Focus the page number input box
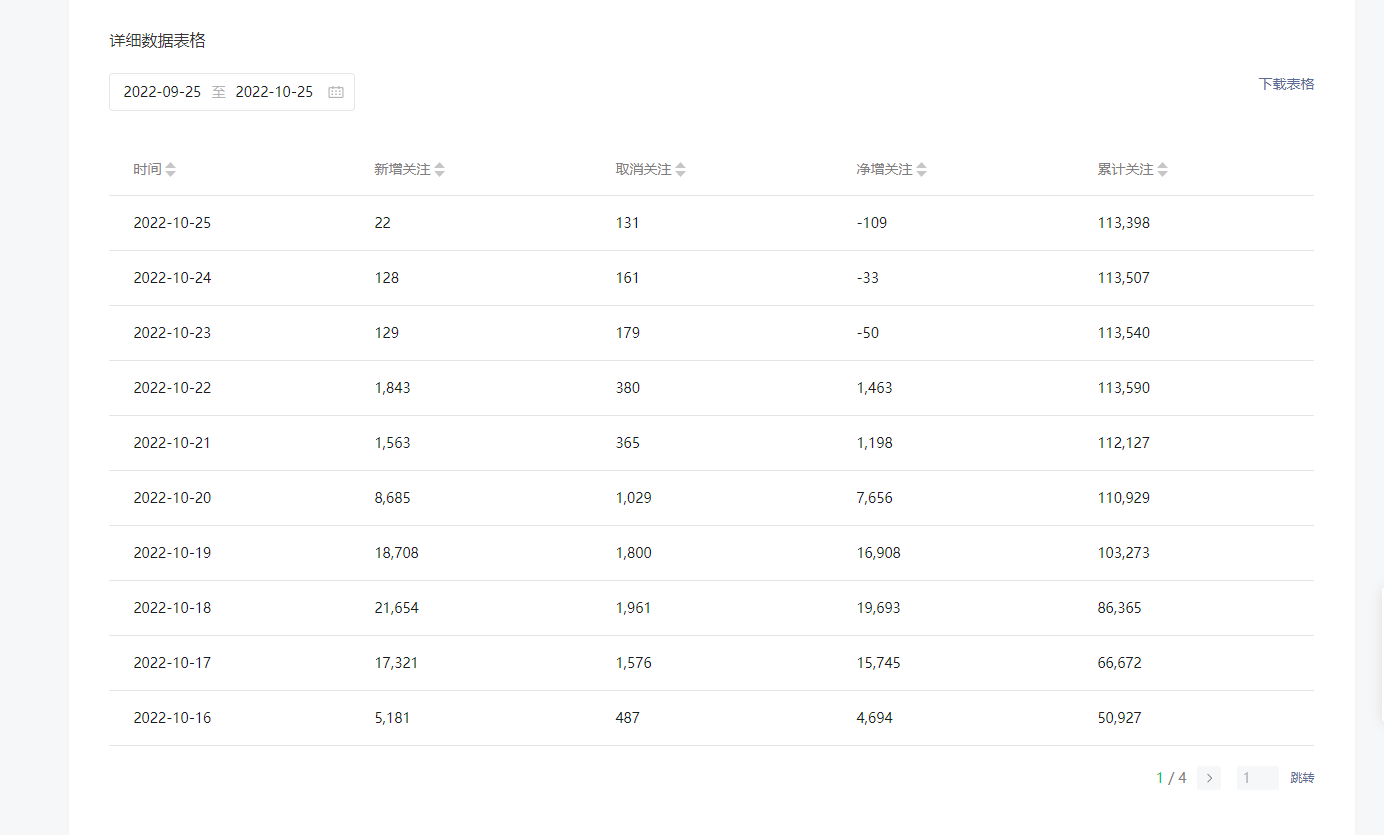 (1257, 778)
